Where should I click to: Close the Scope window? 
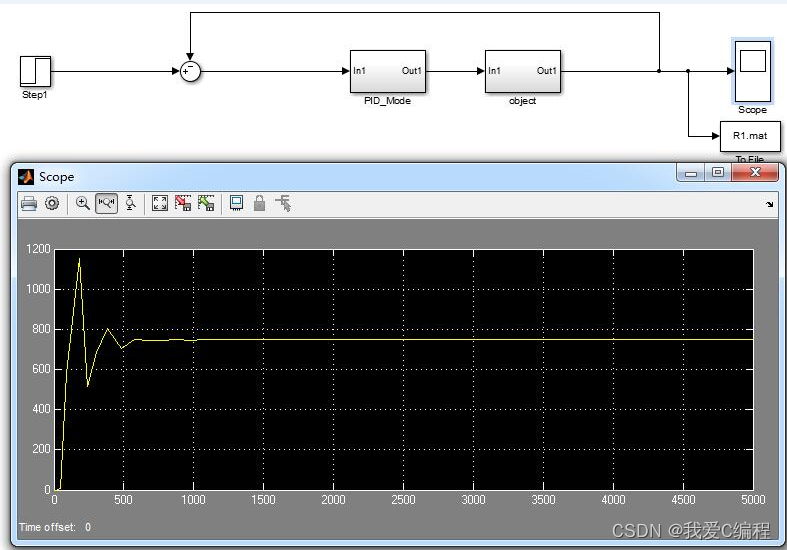(754, 173)
